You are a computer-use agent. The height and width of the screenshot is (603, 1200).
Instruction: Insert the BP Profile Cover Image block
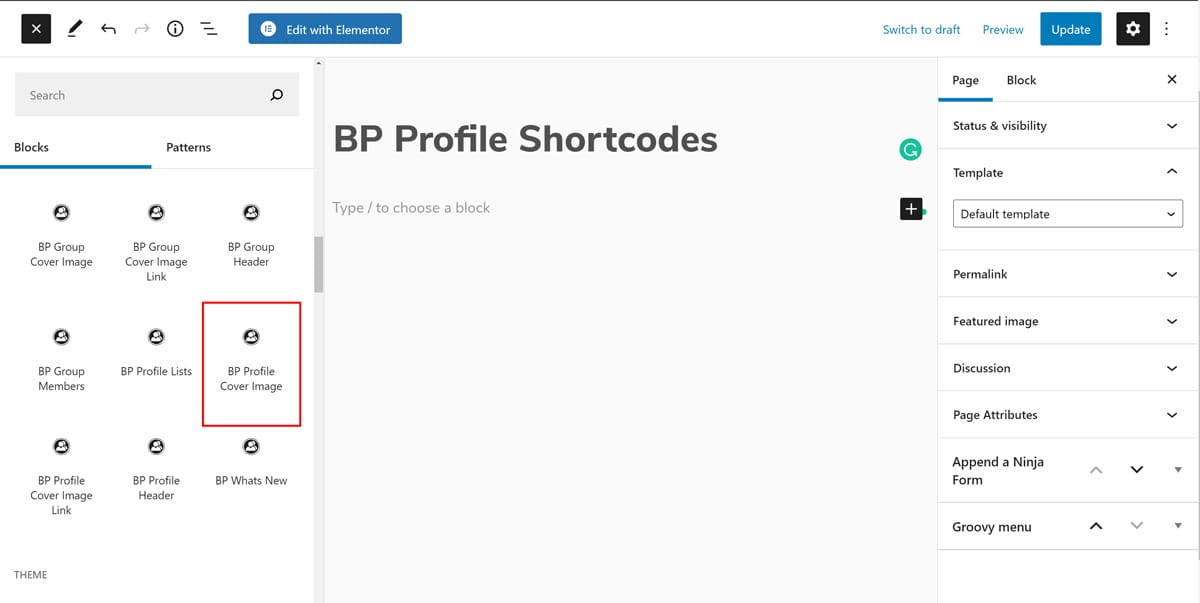pyautogui.click(x=251, y=363)
